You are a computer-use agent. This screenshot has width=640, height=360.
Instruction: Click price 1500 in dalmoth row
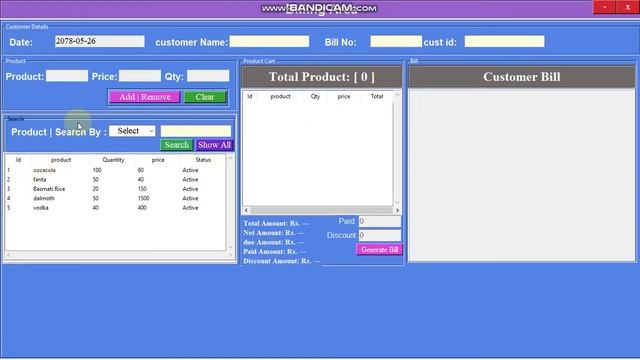click(x=143, y=198)
